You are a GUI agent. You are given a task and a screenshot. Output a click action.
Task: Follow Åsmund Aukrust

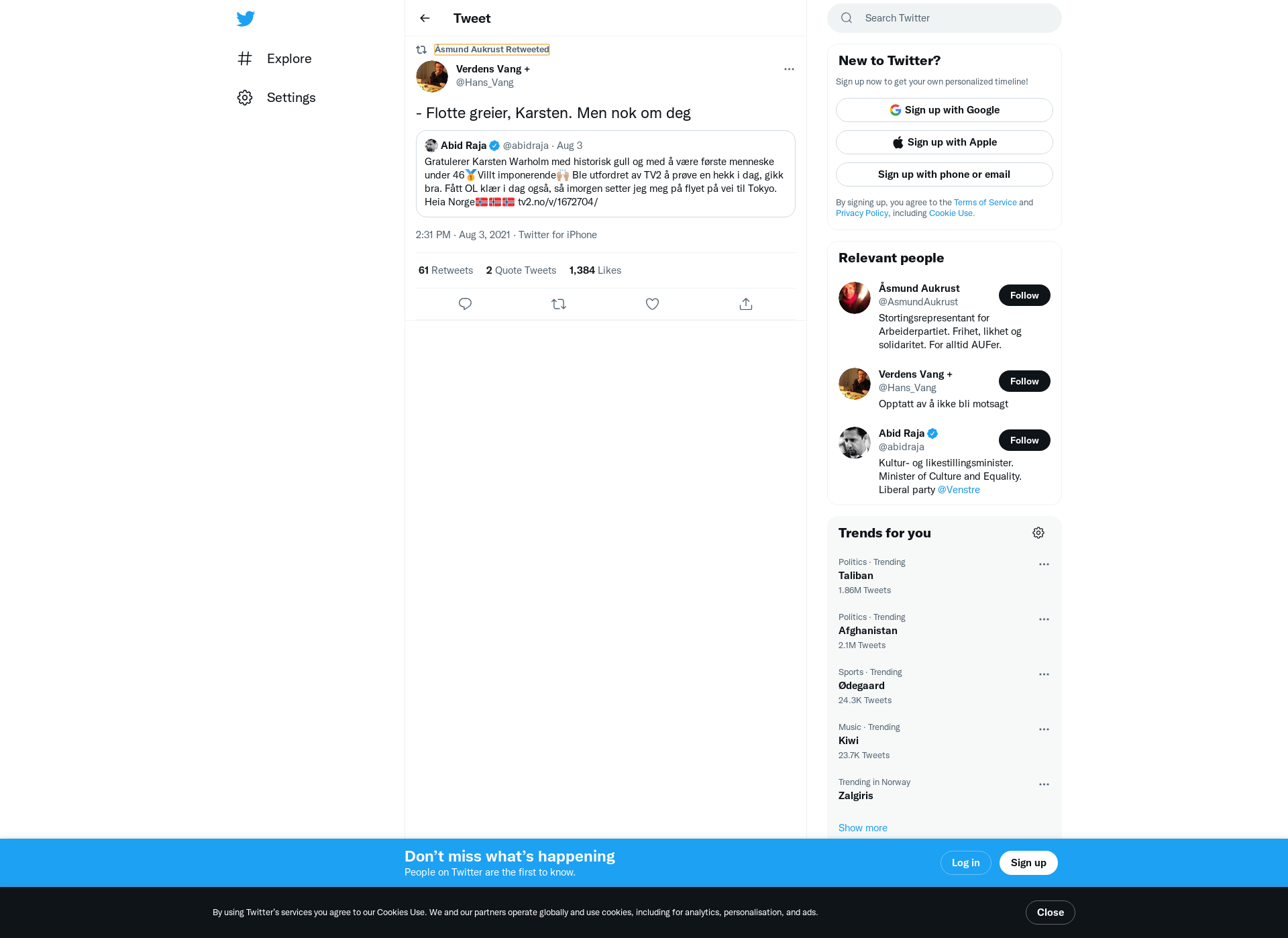[1024, 295]
